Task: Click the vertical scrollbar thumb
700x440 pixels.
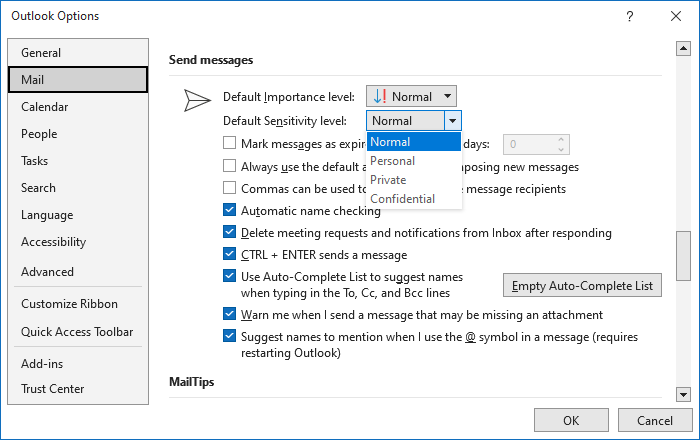Action: pyautogui.click(x=683, y=256)
